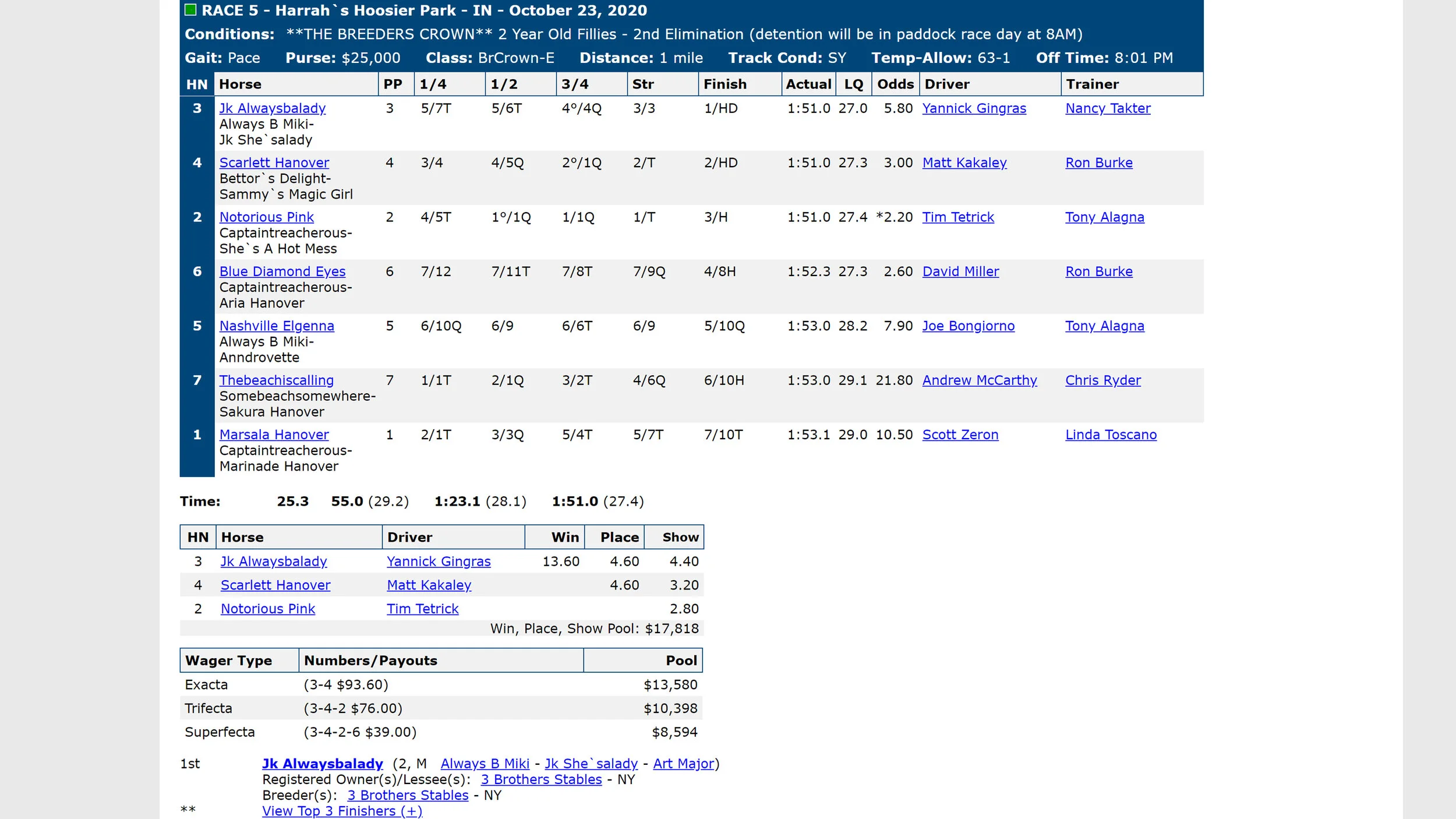Screen dimensions: 1456x819
Task: Open Nashville Elgenna horse link
Action: click(277, 326)
